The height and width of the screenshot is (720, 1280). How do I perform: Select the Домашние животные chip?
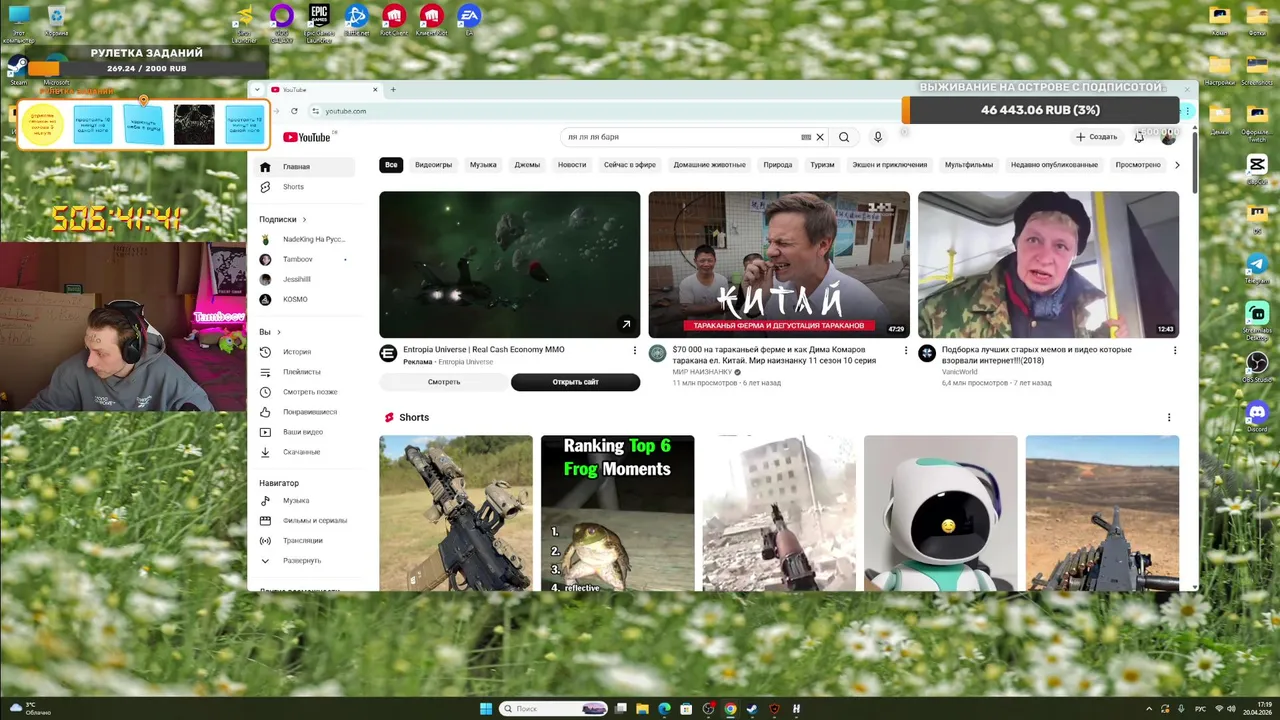709,165
